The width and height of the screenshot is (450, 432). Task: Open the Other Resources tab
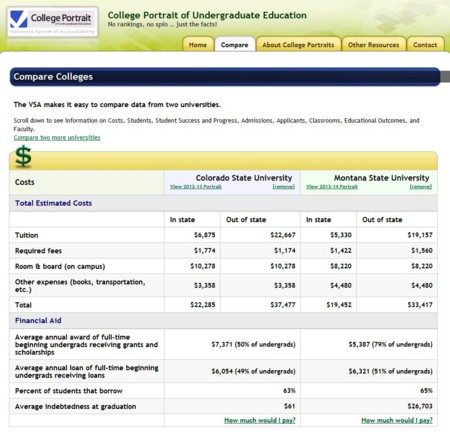pyautogui.click(x=373, y=45)
